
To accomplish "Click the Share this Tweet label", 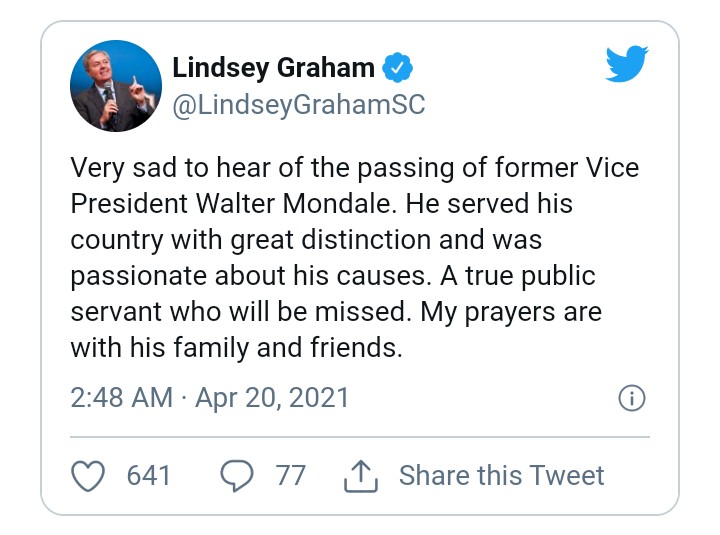I will (x=502, y=475).
